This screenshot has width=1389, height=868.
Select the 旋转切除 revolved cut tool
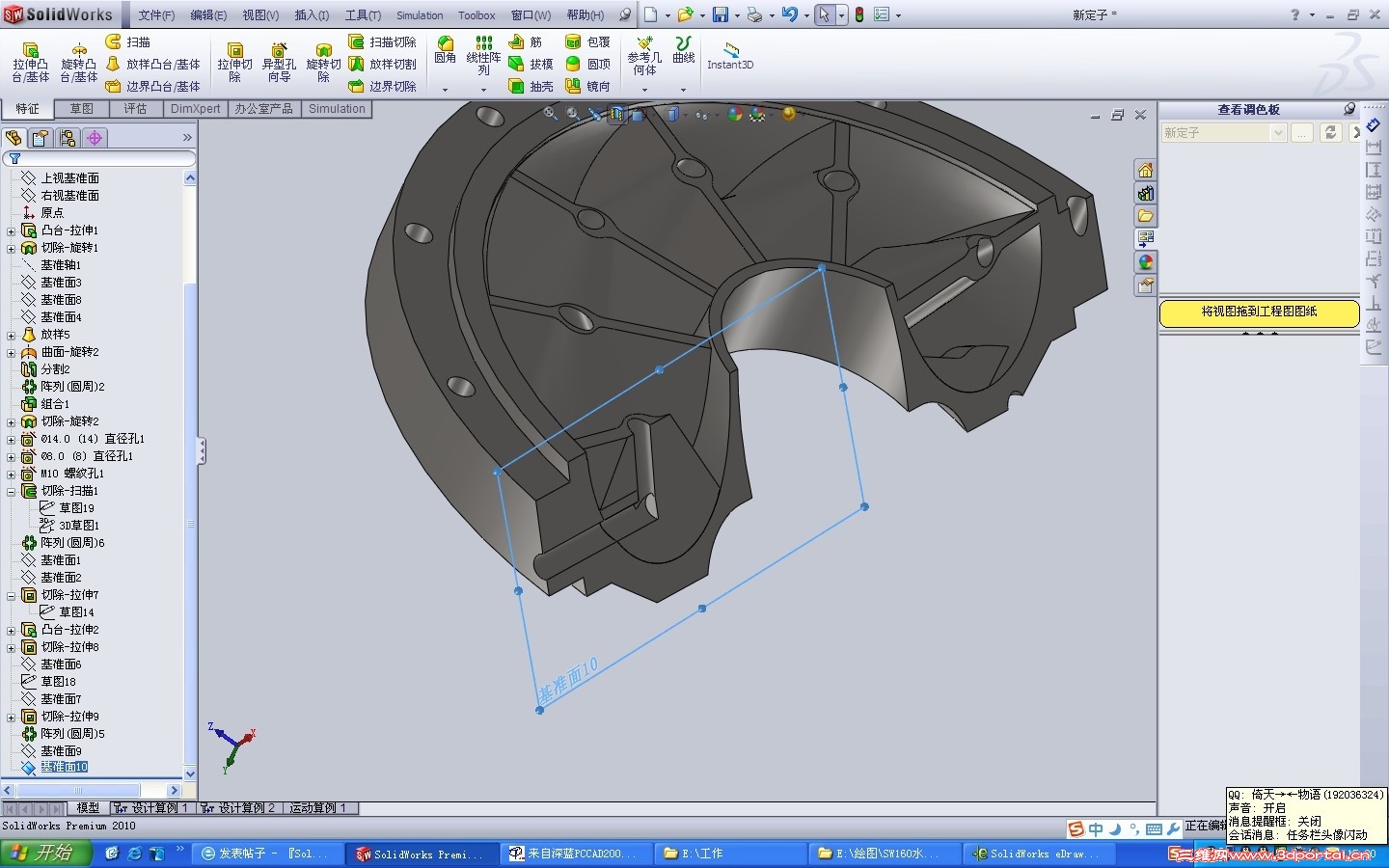coord(323,63)
